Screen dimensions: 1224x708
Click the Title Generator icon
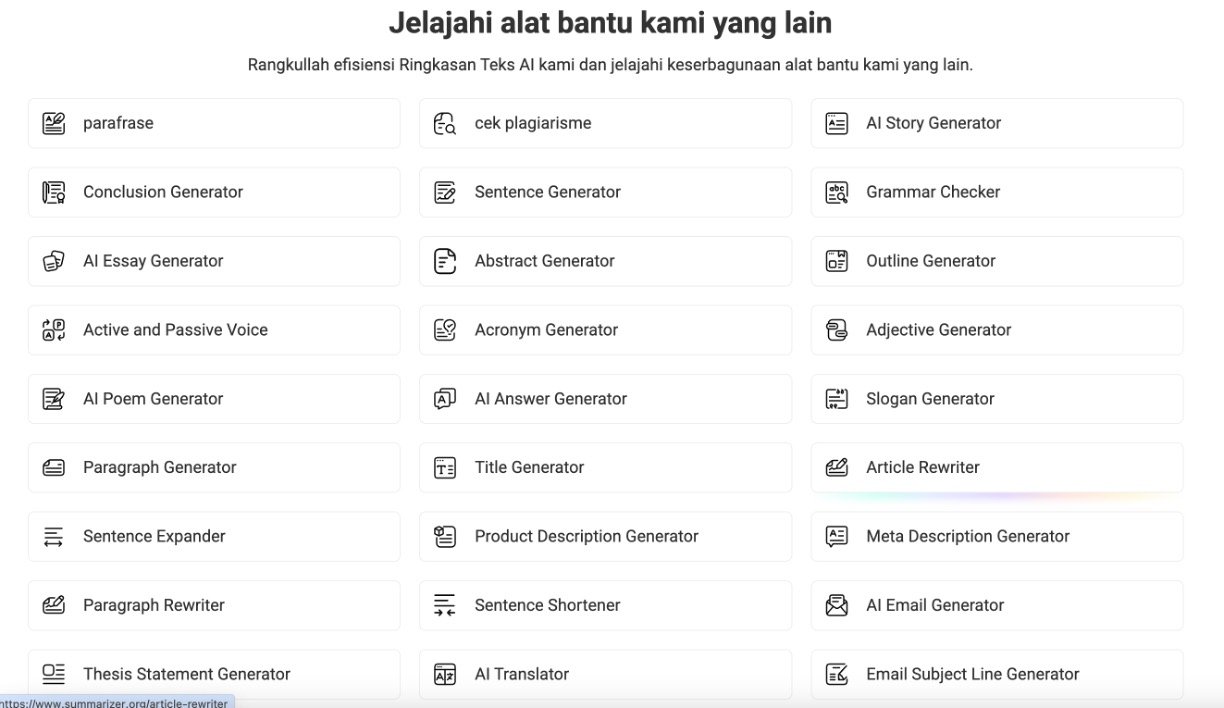pyautogui.click(x=445, y=467)
